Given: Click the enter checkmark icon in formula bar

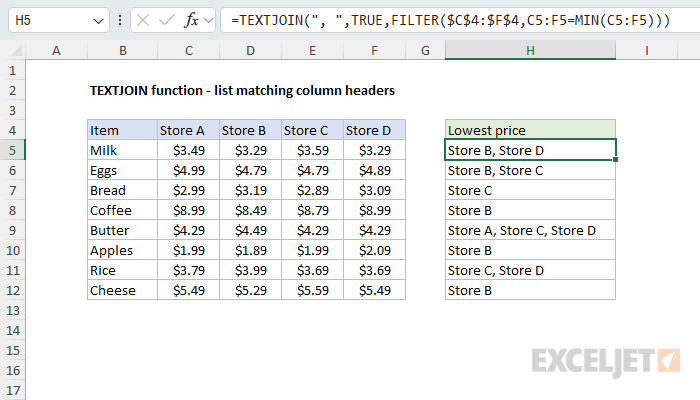Looking at the screenshot, I should coord(167,21).
